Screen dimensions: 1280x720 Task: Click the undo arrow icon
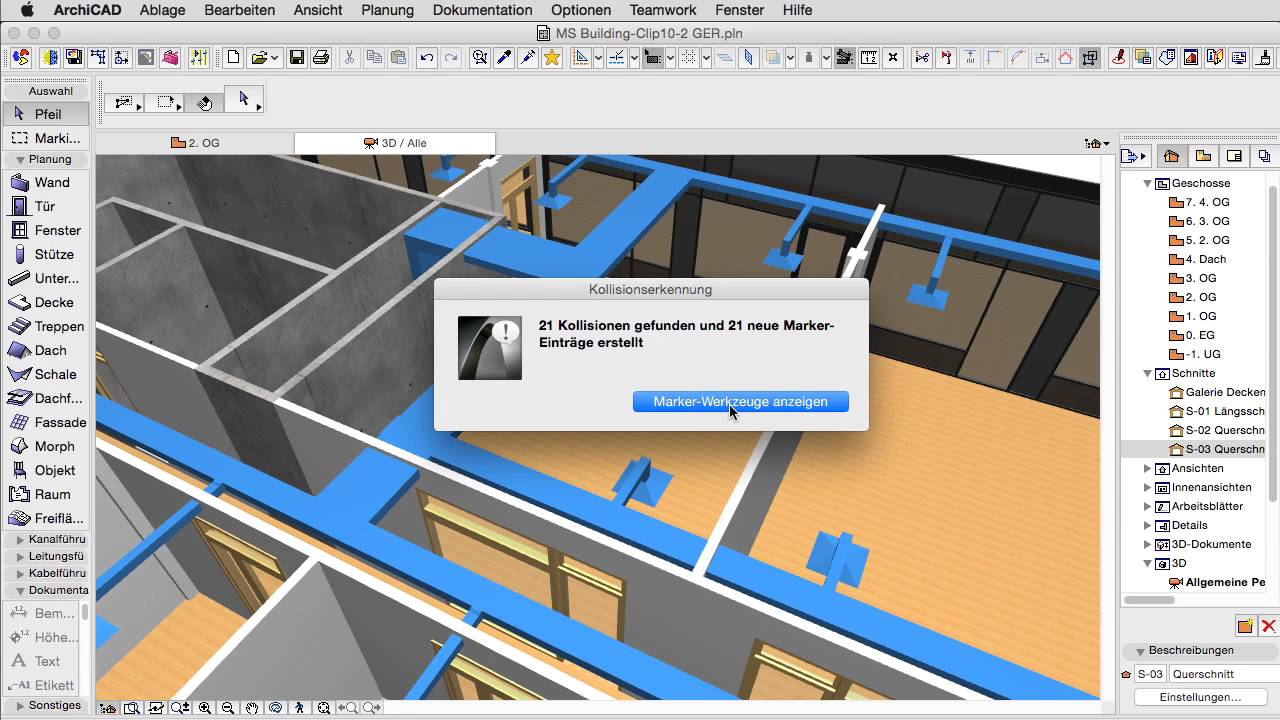(427, 58)
